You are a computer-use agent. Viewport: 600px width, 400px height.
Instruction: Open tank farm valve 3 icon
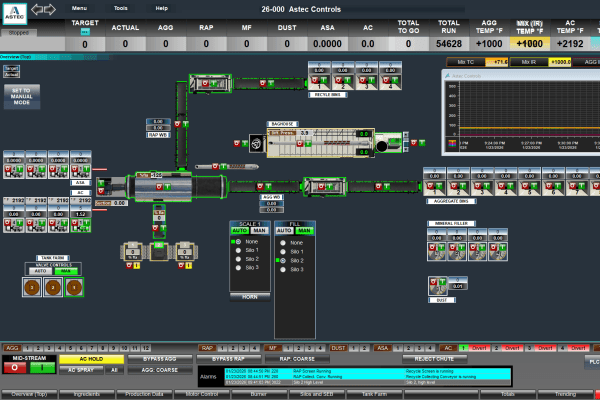point(32,287)
